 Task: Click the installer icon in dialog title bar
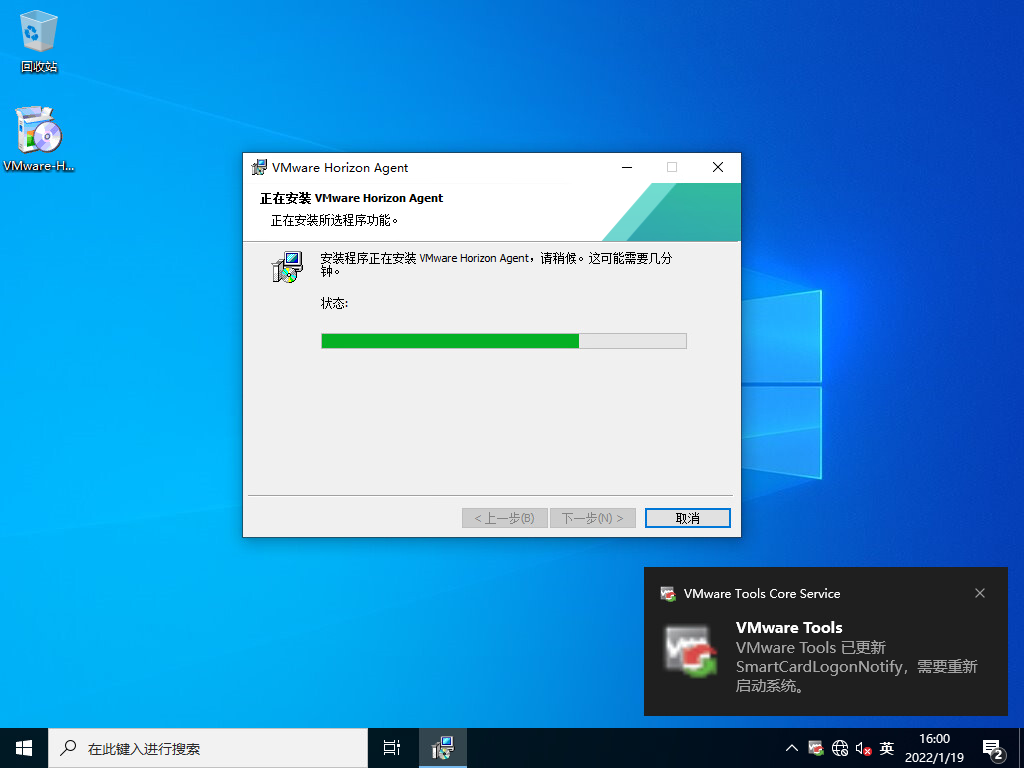259,167
